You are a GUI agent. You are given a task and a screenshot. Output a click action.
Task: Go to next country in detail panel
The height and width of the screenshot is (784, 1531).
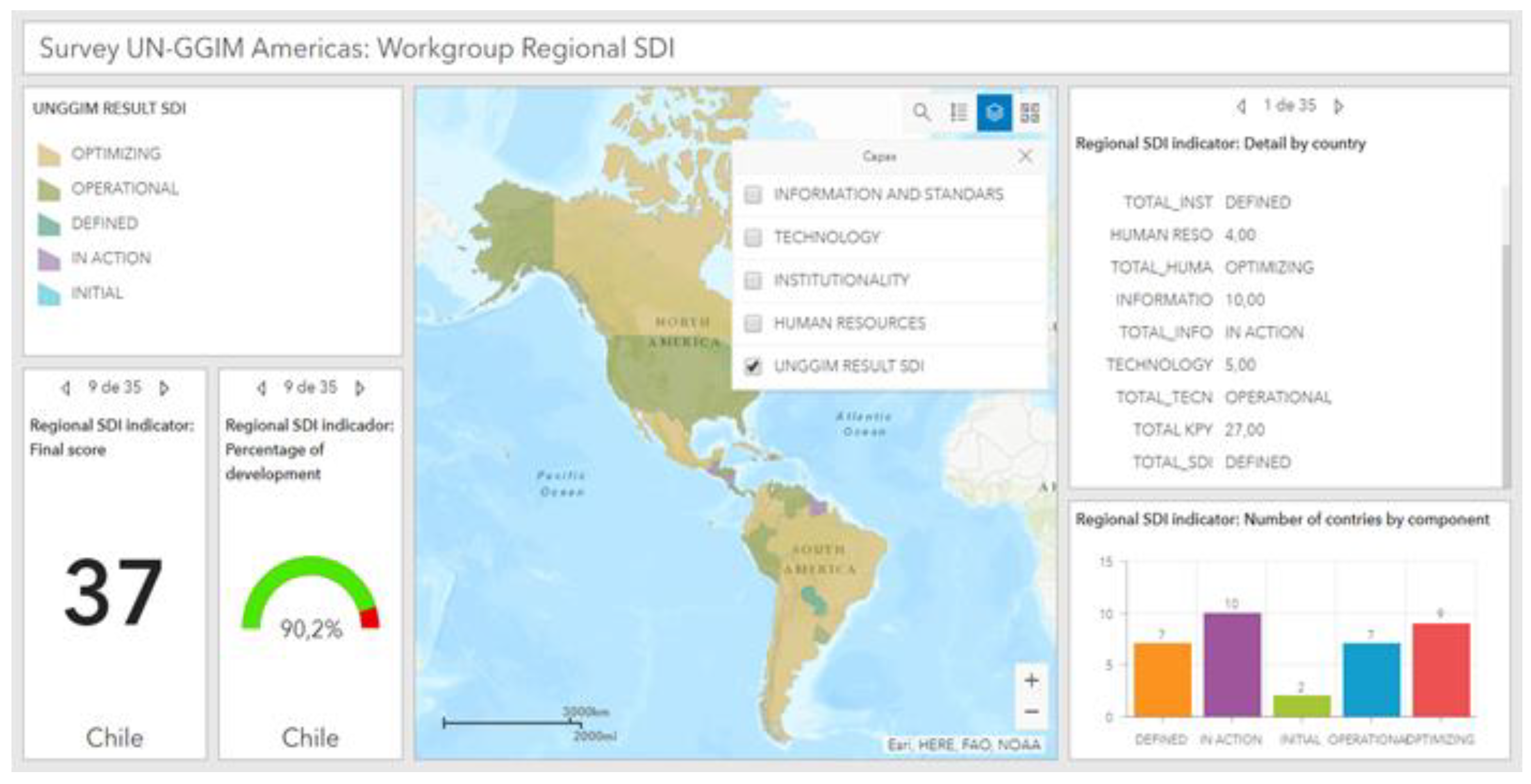pyautogui.click(x=1338, y=107)
